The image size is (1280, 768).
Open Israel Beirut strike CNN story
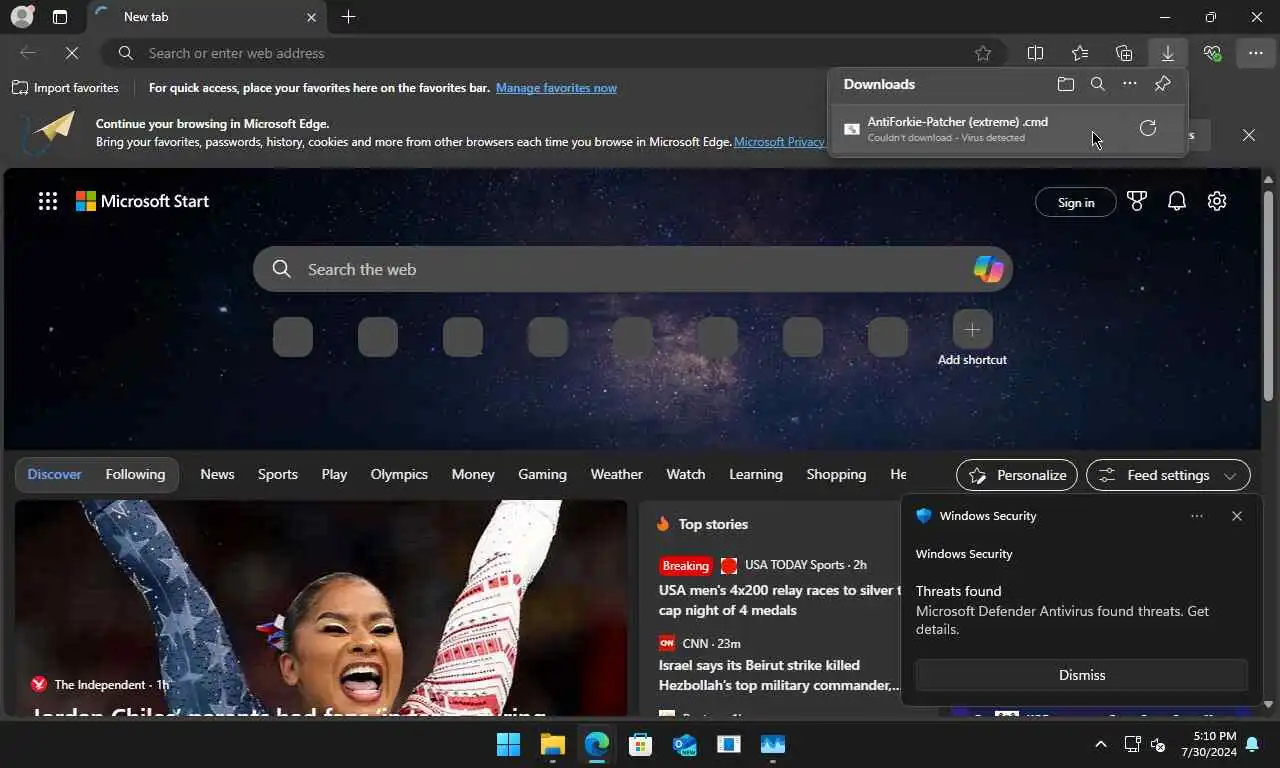pos(779,675)
